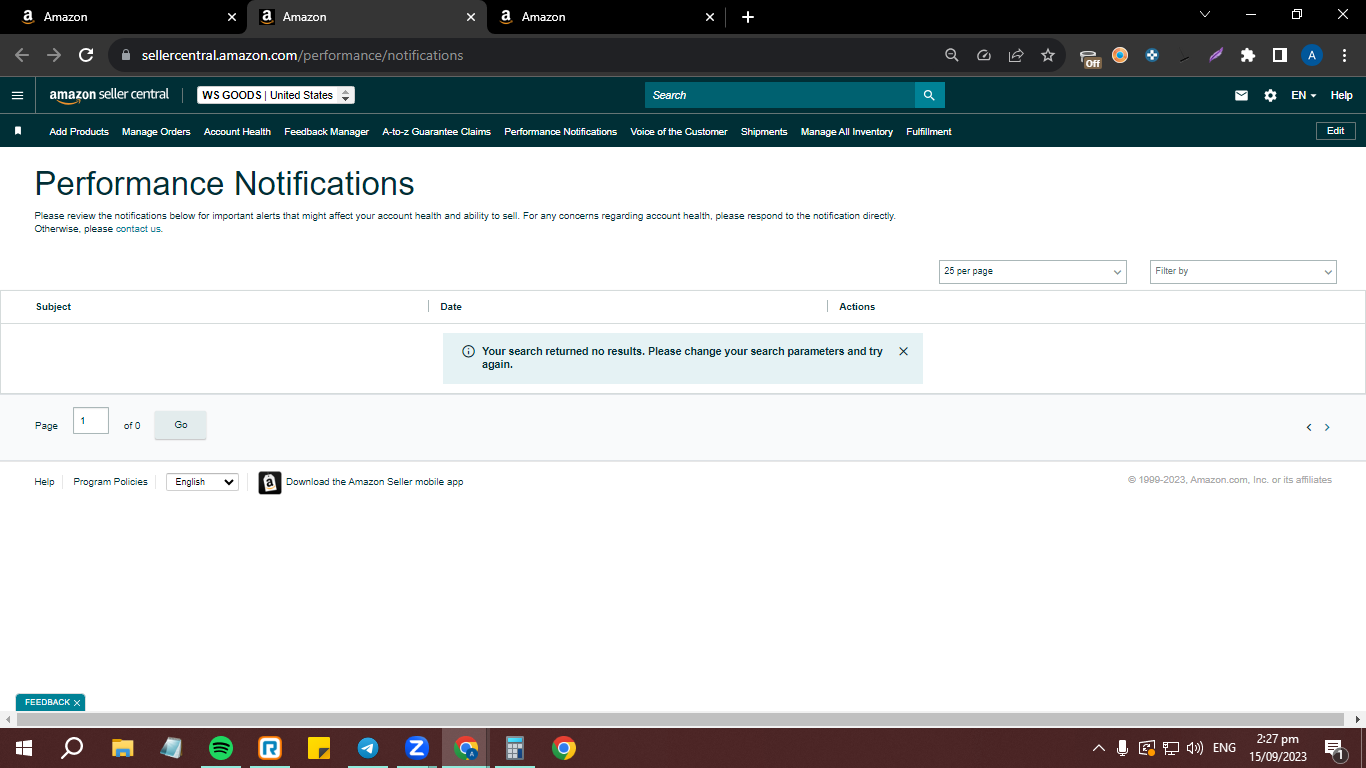1366x768 pixels.
Task: Open Shipments menu item
Action: click(764, 132)
